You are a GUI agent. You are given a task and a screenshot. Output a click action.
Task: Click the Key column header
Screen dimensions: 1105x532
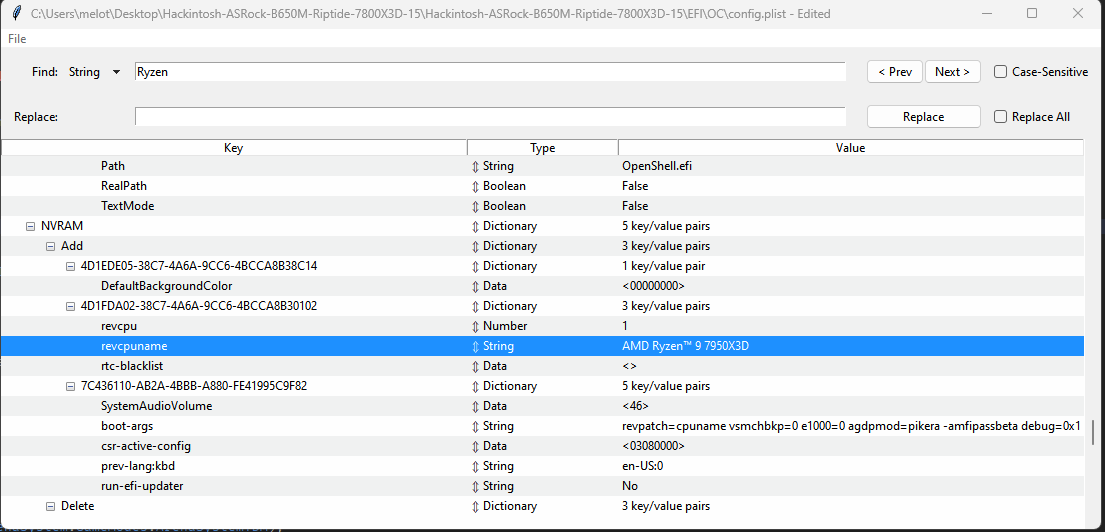click(233, 148)
